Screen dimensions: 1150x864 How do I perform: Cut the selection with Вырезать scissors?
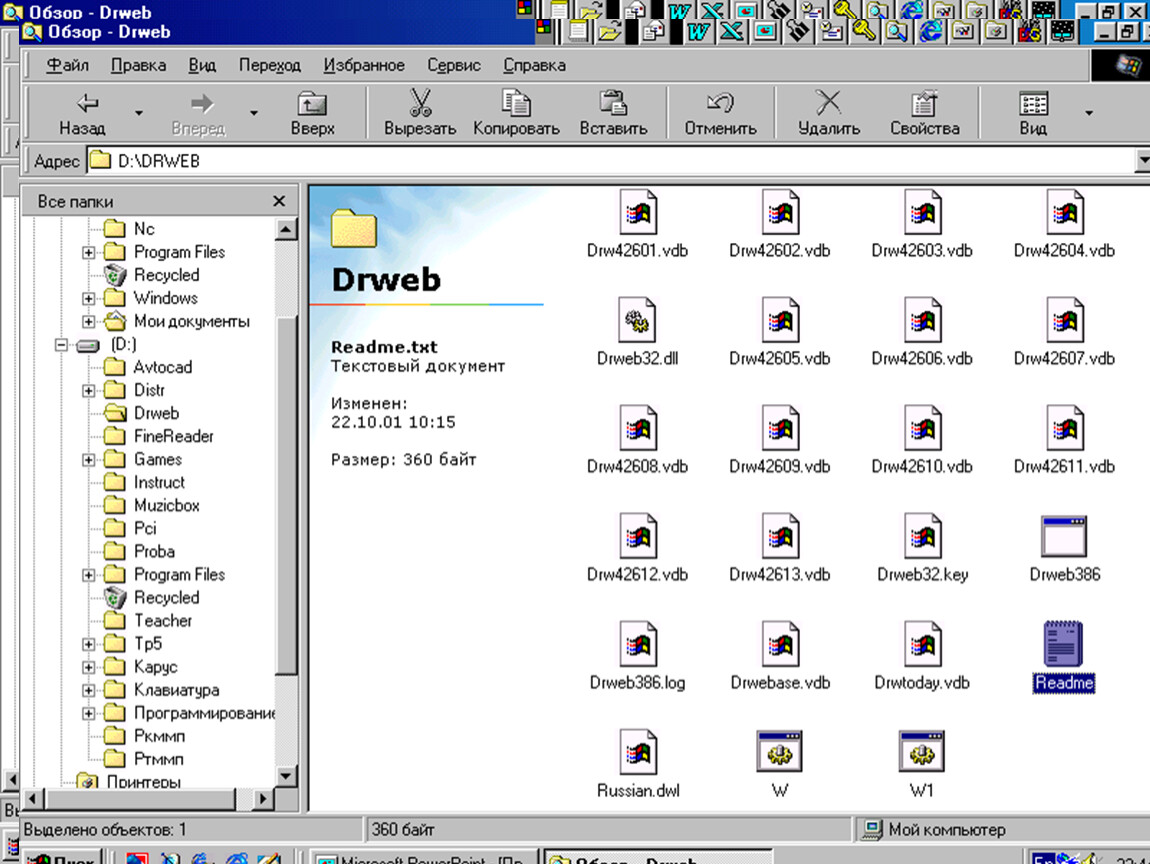420,113
